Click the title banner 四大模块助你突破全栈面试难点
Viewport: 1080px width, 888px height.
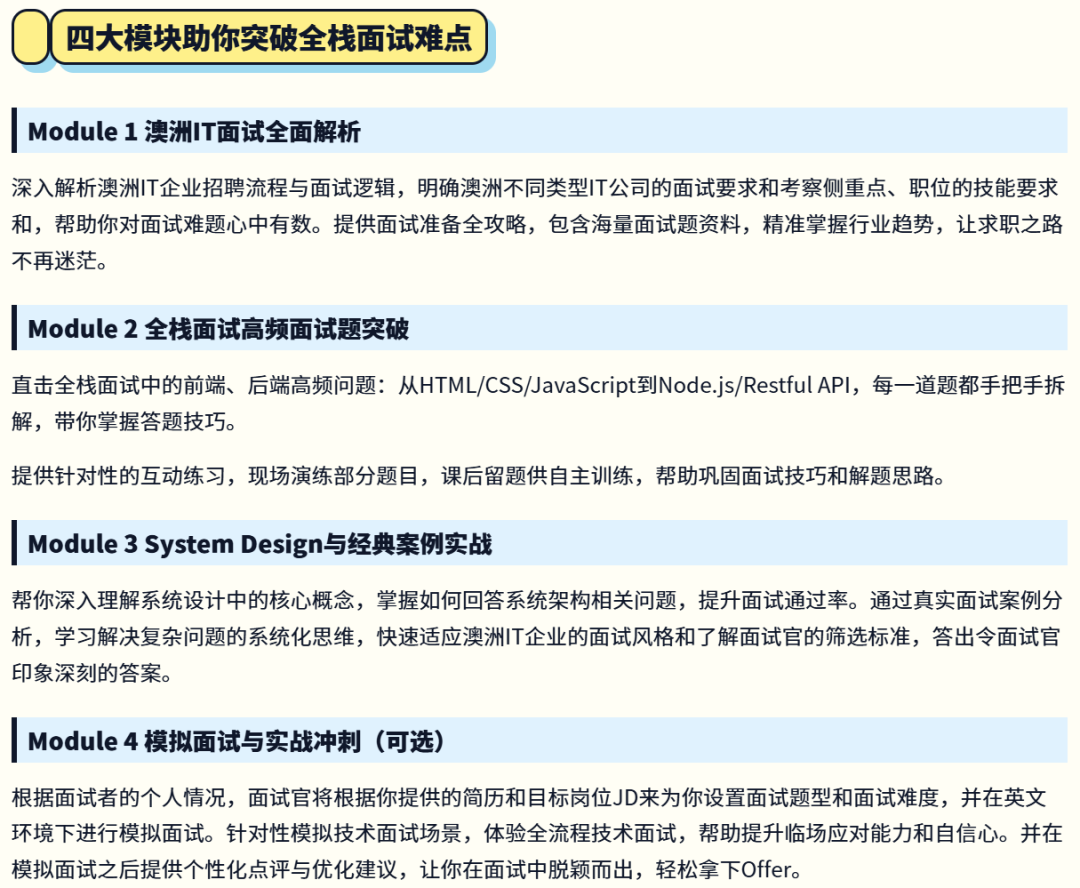tap(268, 39)
